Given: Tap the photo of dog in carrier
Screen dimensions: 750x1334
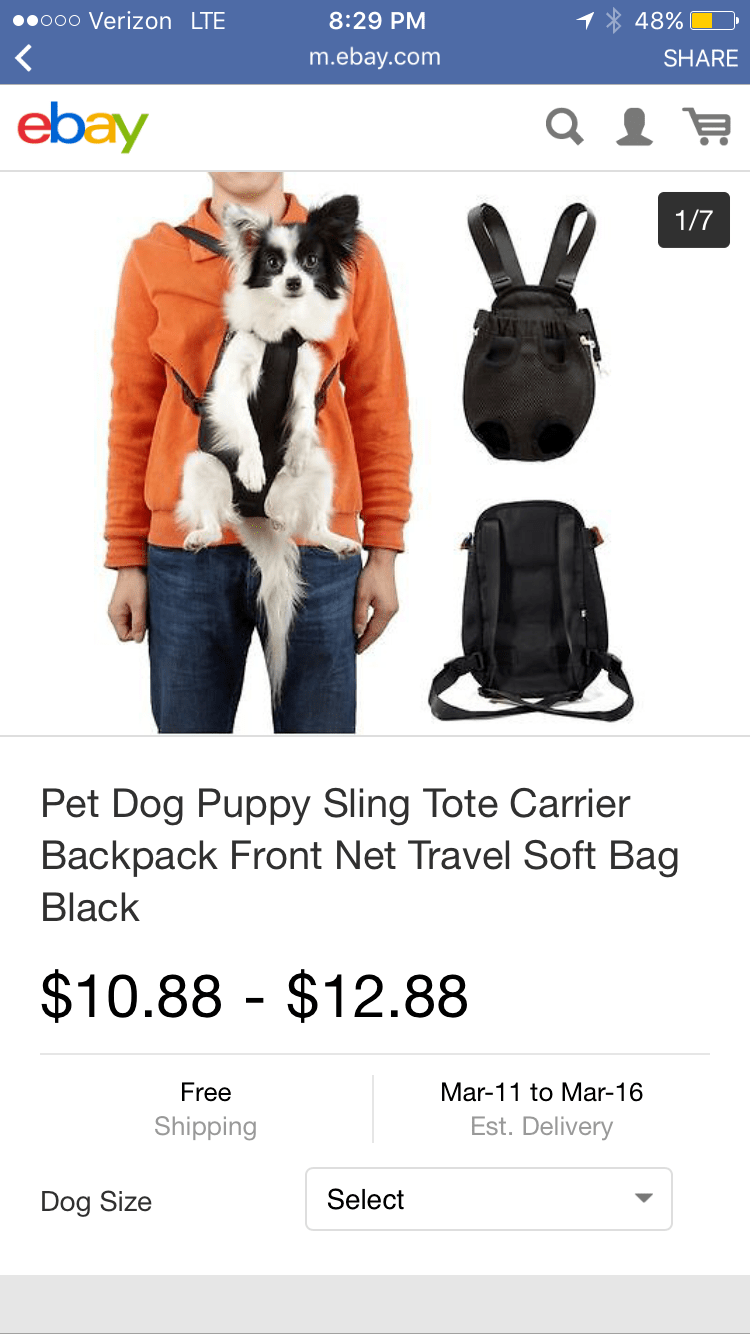Looking at the screenshot, I should 259,453.
